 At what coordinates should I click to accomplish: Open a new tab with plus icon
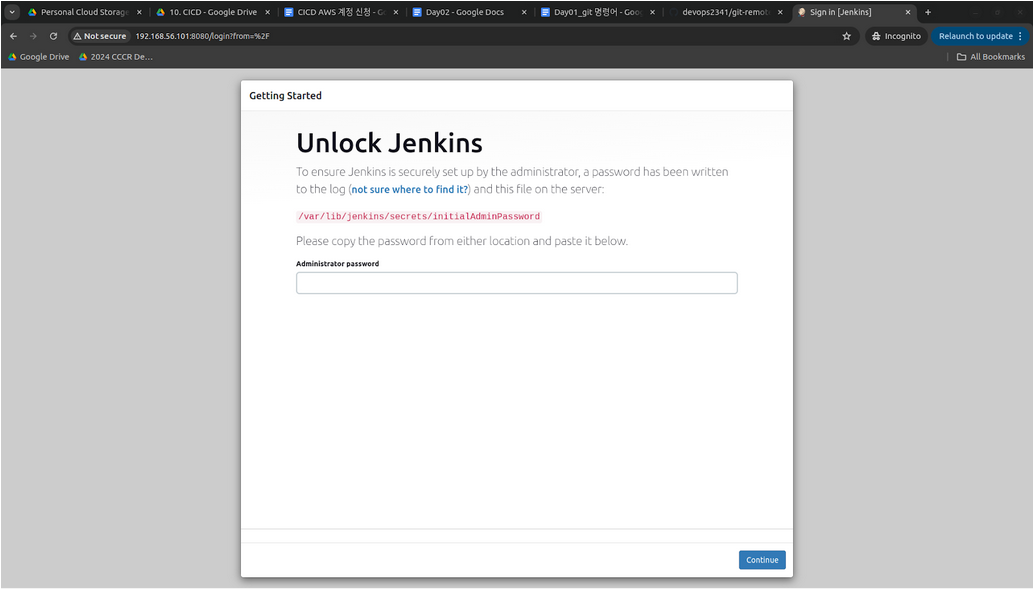click(928, 12)
